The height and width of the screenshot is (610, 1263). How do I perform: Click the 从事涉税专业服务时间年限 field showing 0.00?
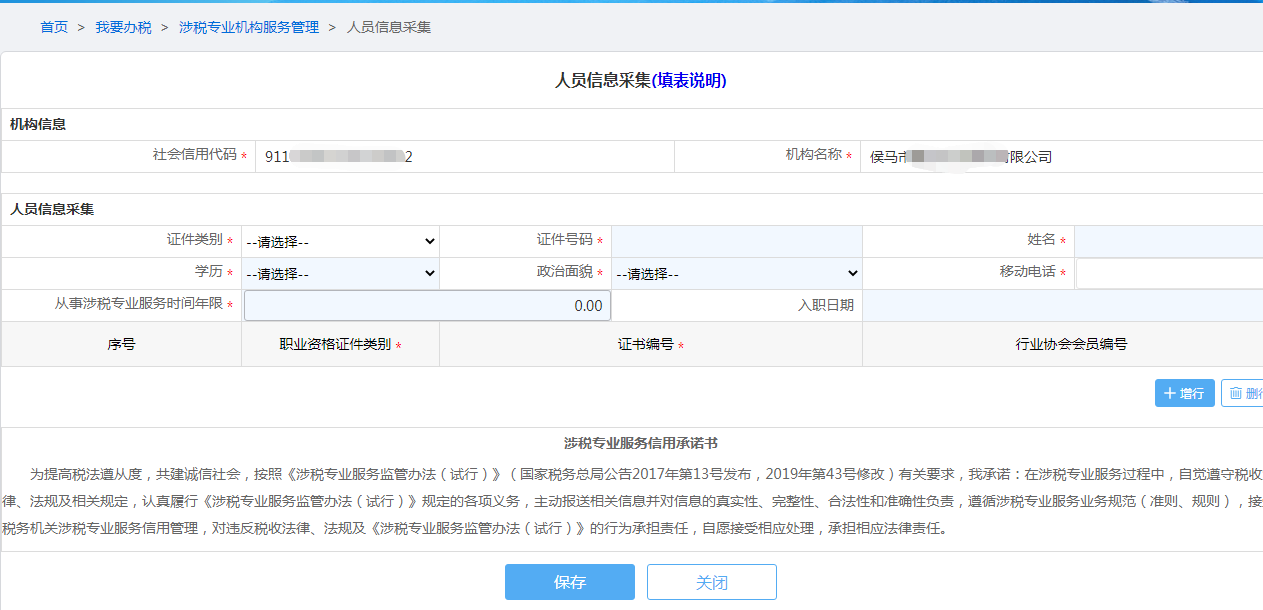pos(427,305)
